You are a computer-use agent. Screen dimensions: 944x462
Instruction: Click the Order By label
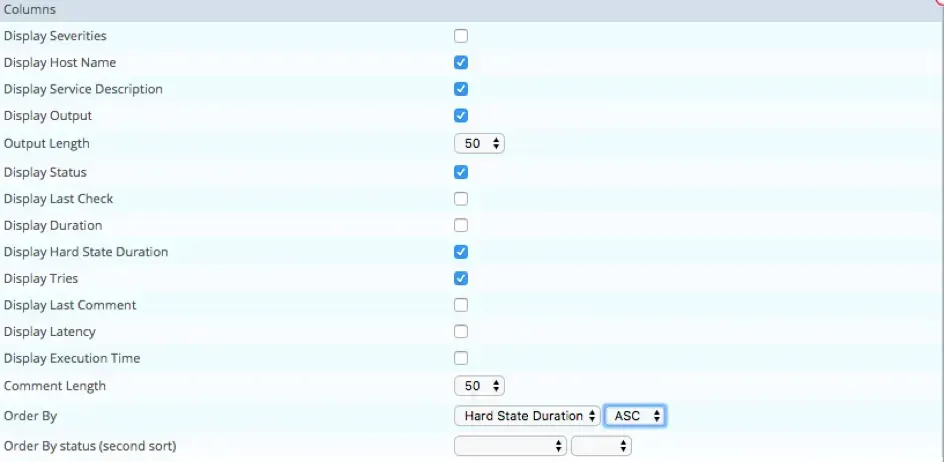point(31,416)
